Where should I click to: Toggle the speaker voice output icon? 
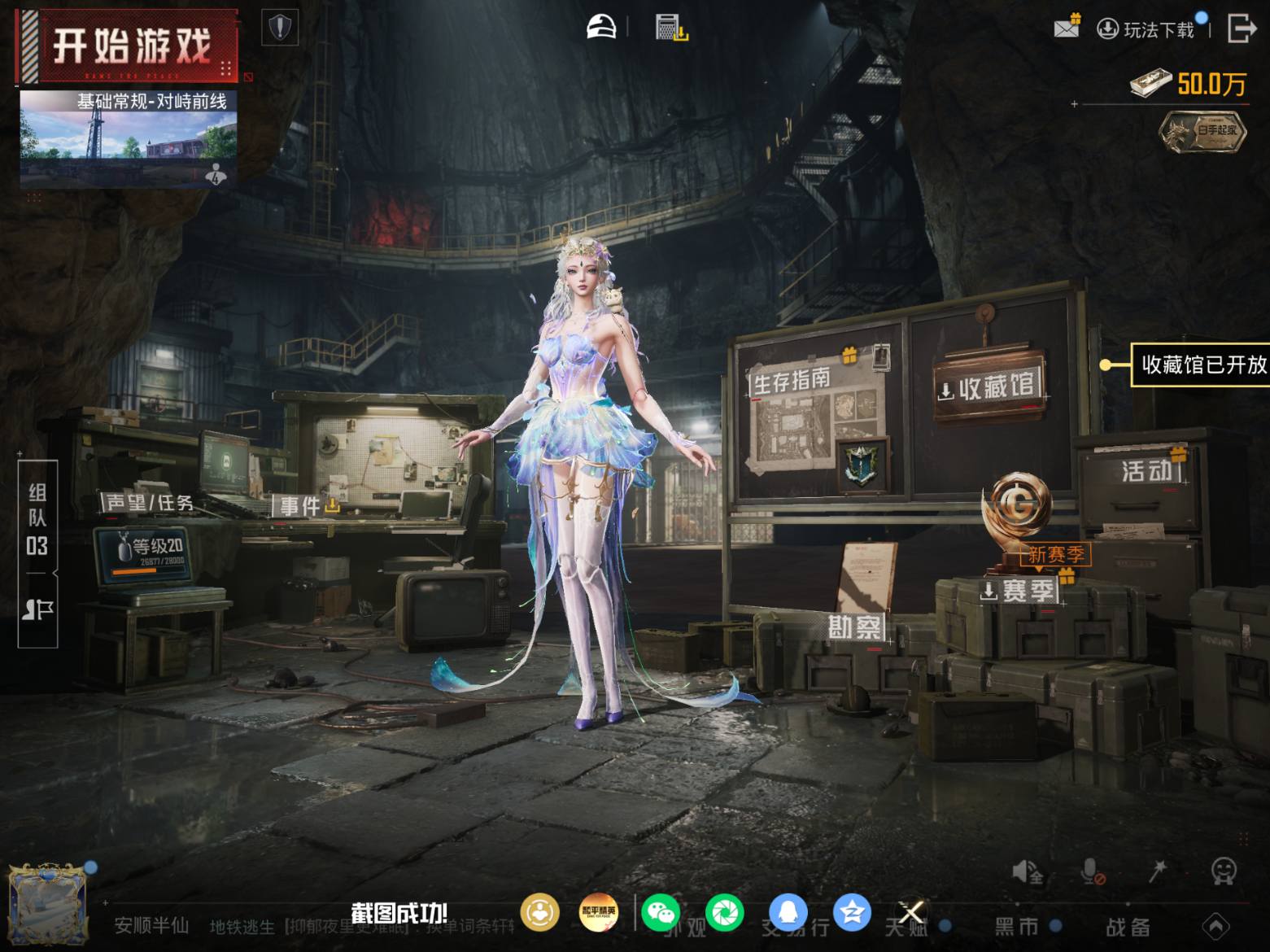(x=1027, y=871)
